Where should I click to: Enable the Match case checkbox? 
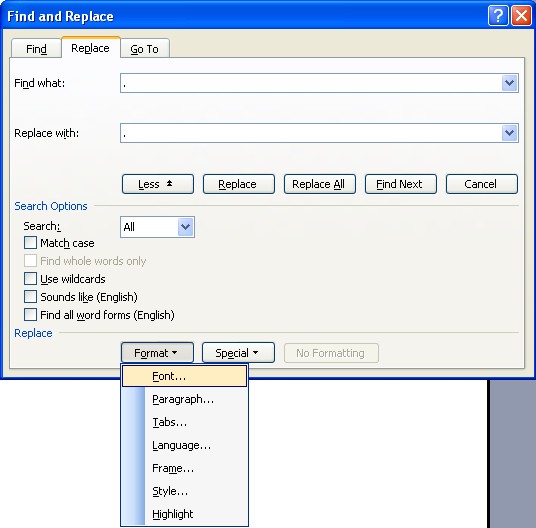pyautogui.click(x=30, y=243)
